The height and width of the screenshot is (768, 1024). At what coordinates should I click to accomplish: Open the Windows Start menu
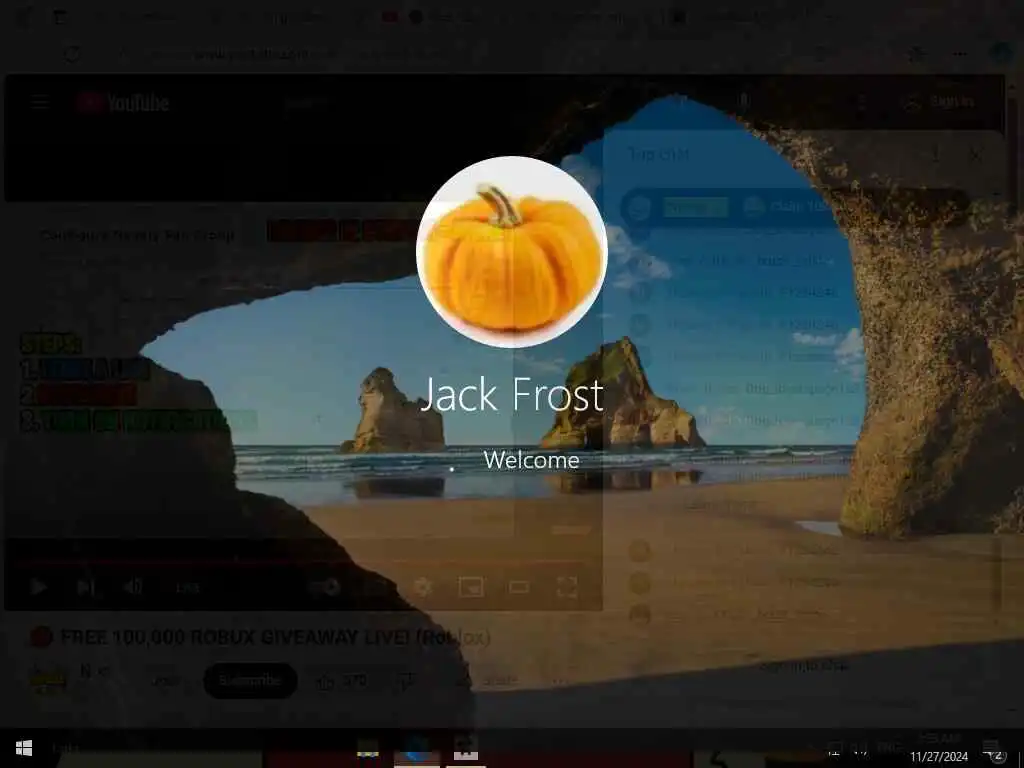click(24, 748)
